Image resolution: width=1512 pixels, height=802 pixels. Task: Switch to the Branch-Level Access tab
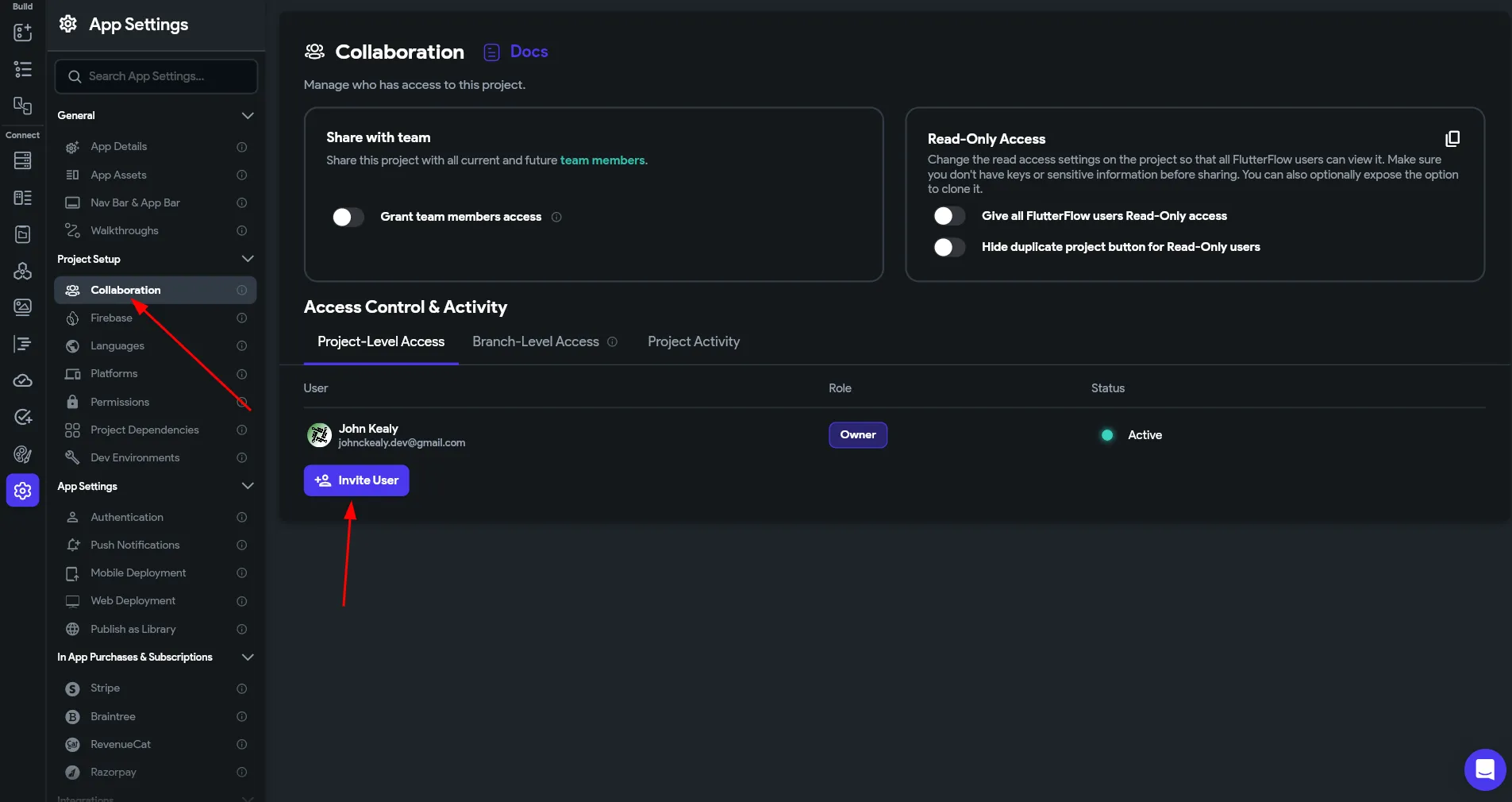tap(536, 341)
